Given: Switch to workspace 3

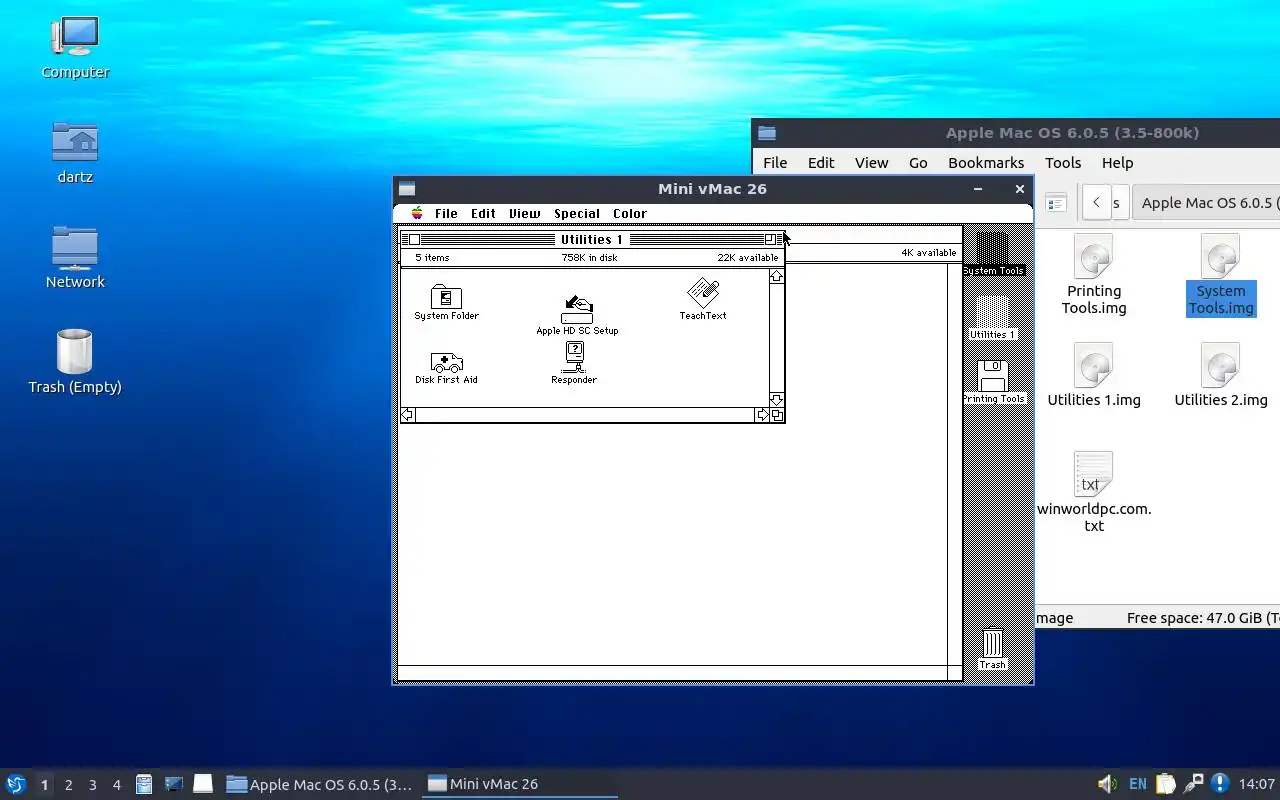Looking at the screenshot, I should click(92, 785).
